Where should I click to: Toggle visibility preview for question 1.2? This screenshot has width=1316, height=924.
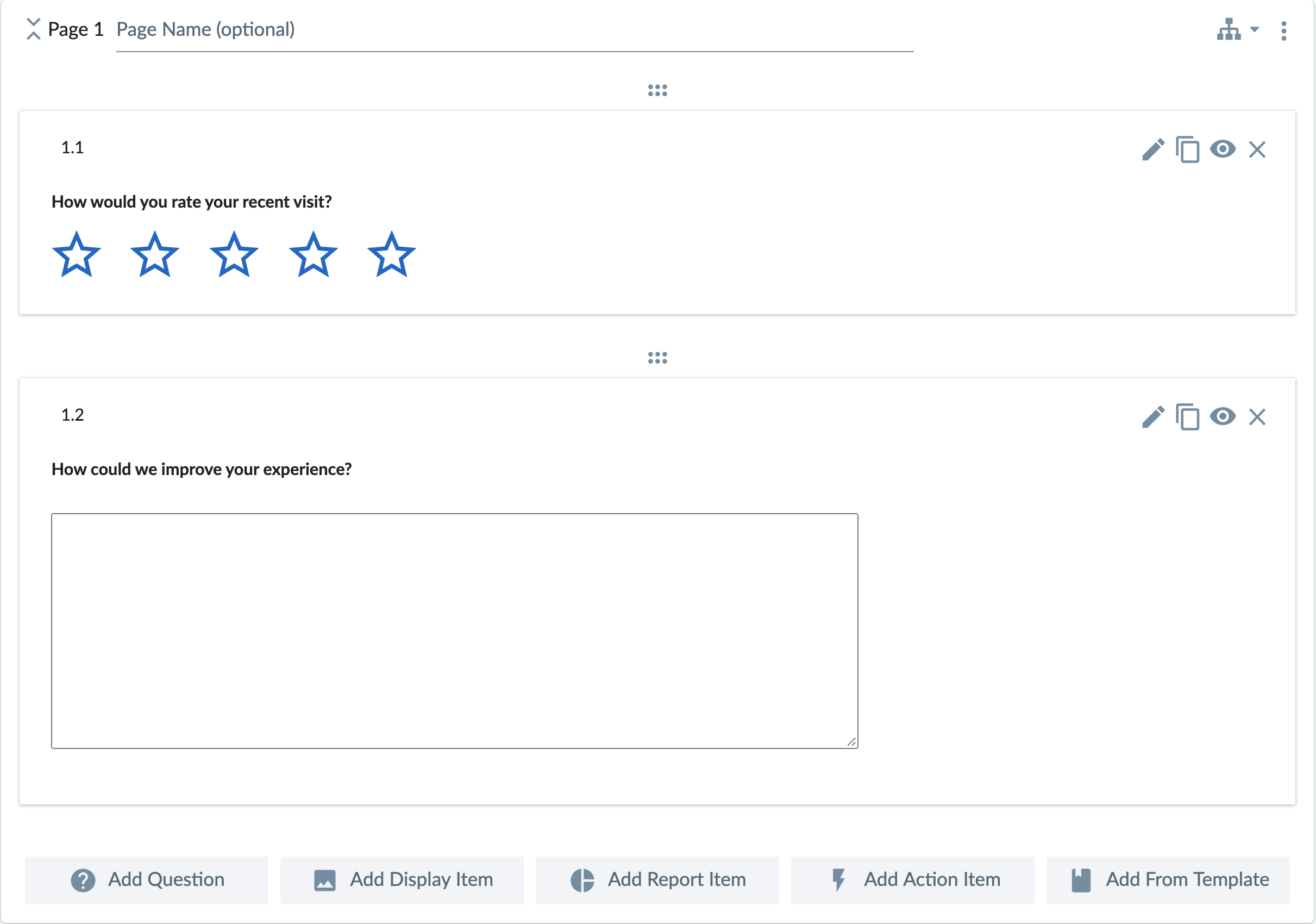coord(1223,417)
